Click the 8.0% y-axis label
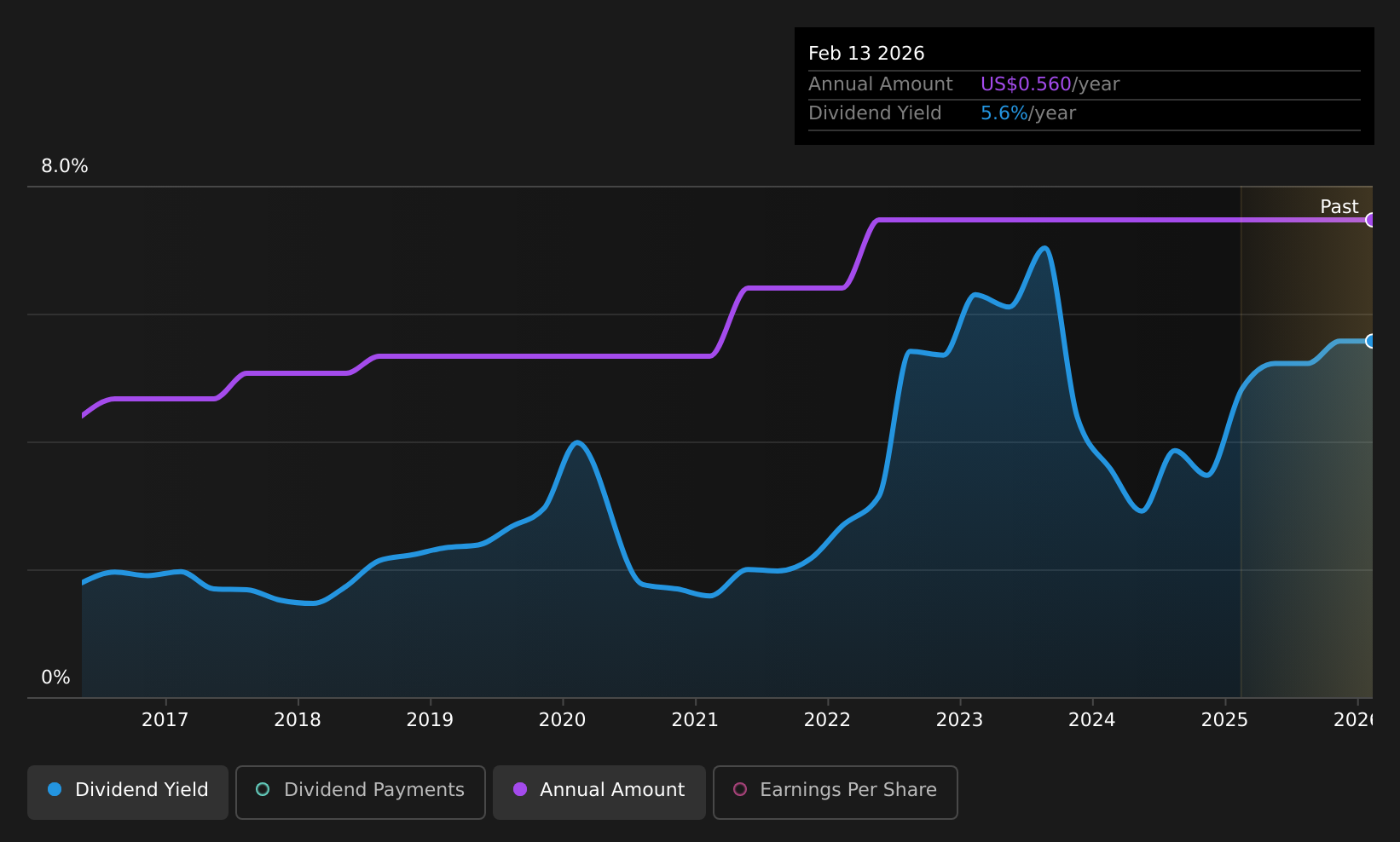The image size is (1400, 842). [x=65, y=166]
